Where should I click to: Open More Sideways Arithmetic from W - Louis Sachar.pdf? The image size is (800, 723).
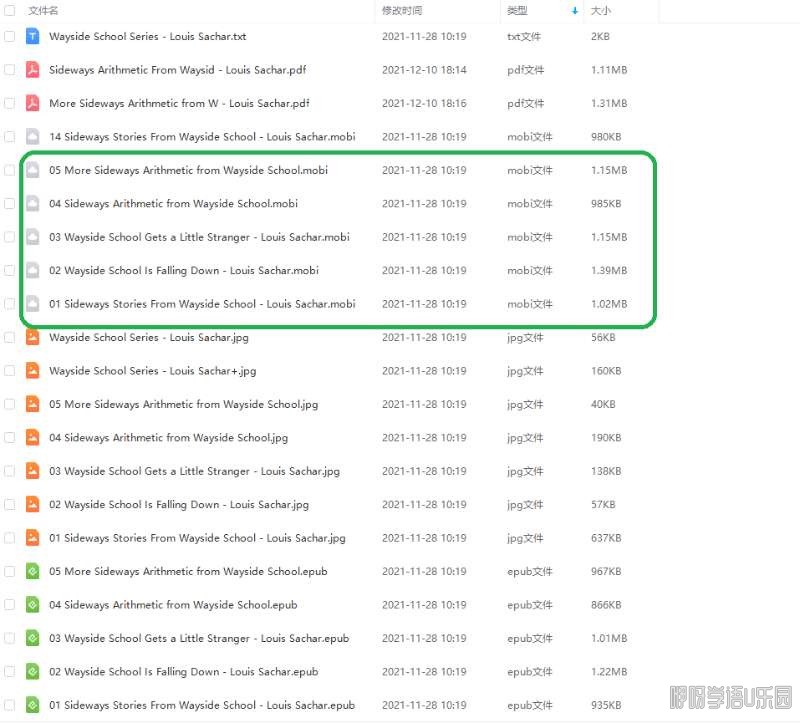179,104
